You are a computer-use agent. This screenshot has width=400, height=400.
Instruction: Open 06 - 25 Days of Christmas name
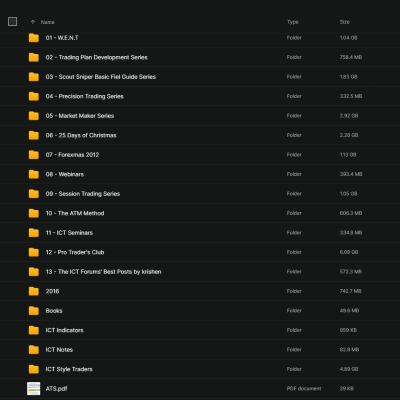81,135
